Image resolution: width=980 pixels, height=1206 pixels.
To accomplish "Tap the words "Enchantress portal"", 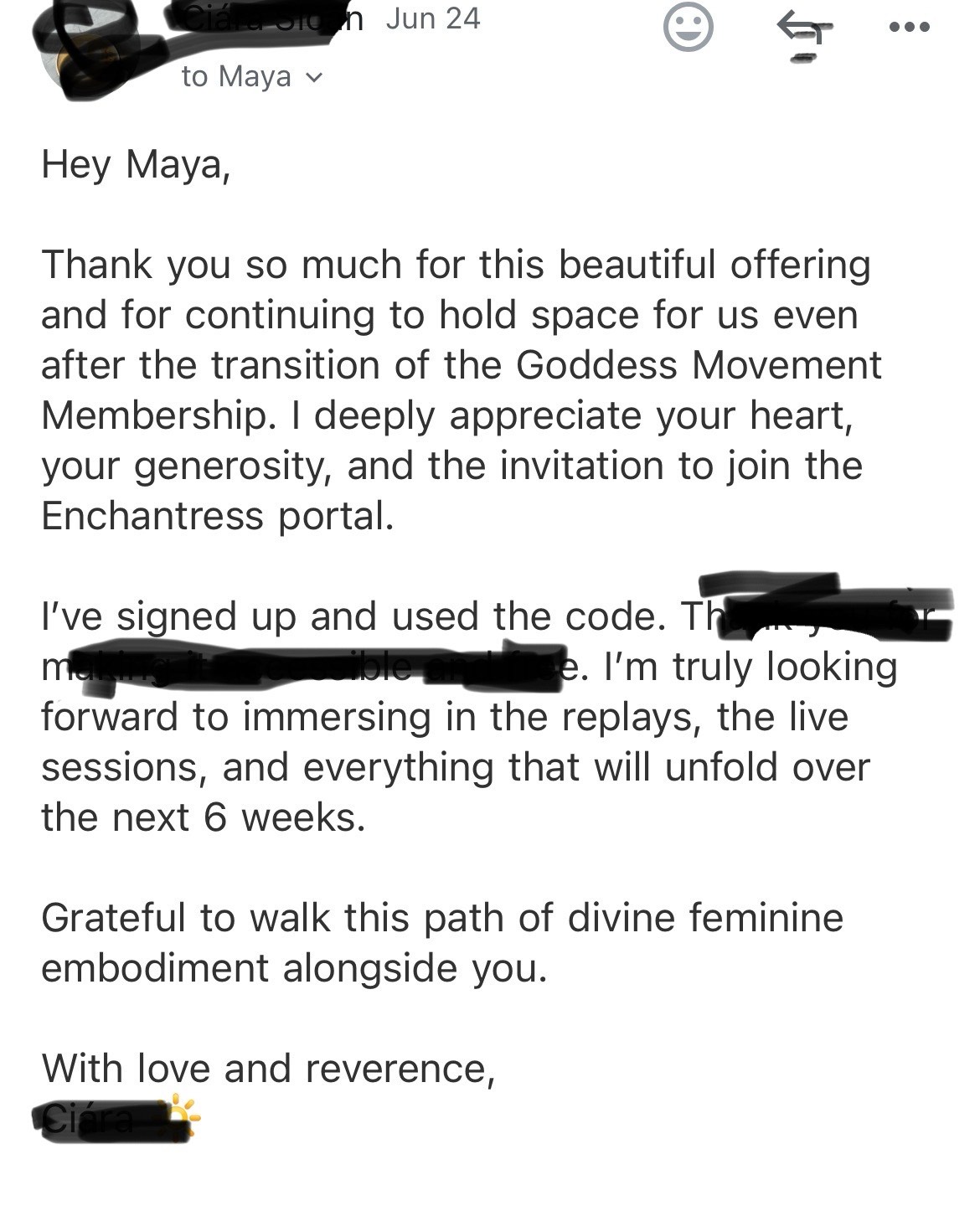I will [x=217, y=516].
